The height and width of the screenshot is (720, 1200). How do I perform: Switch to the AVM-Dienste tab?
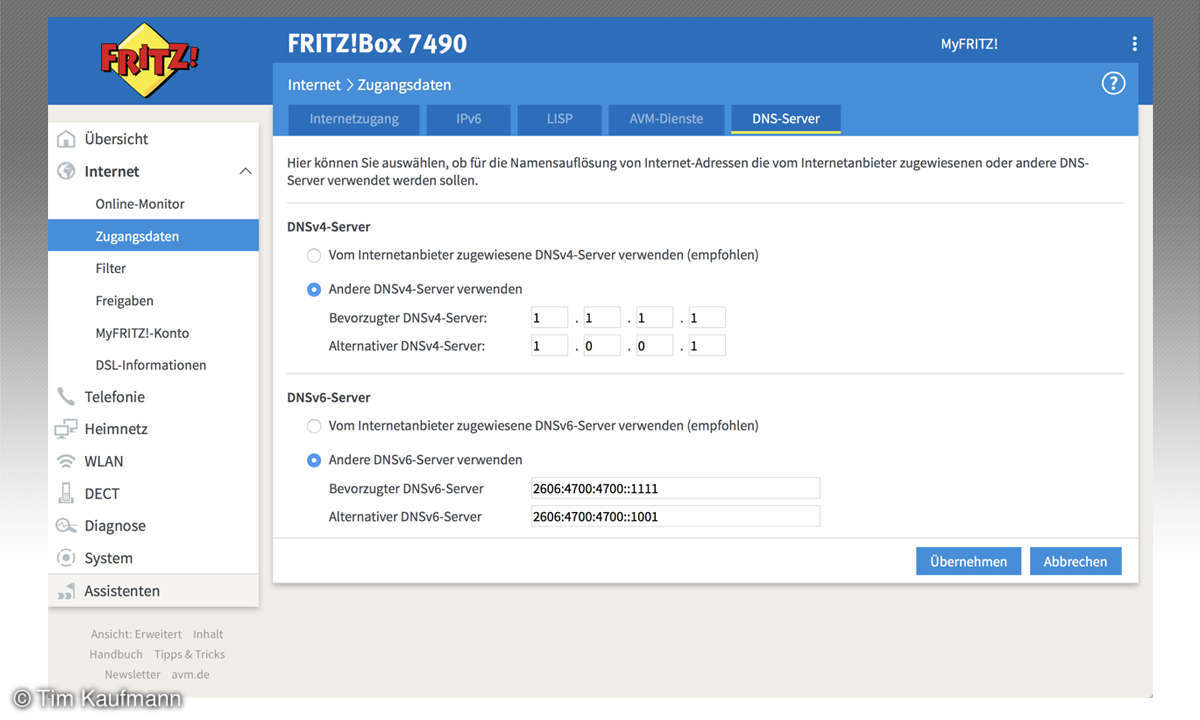pos(666,119)
